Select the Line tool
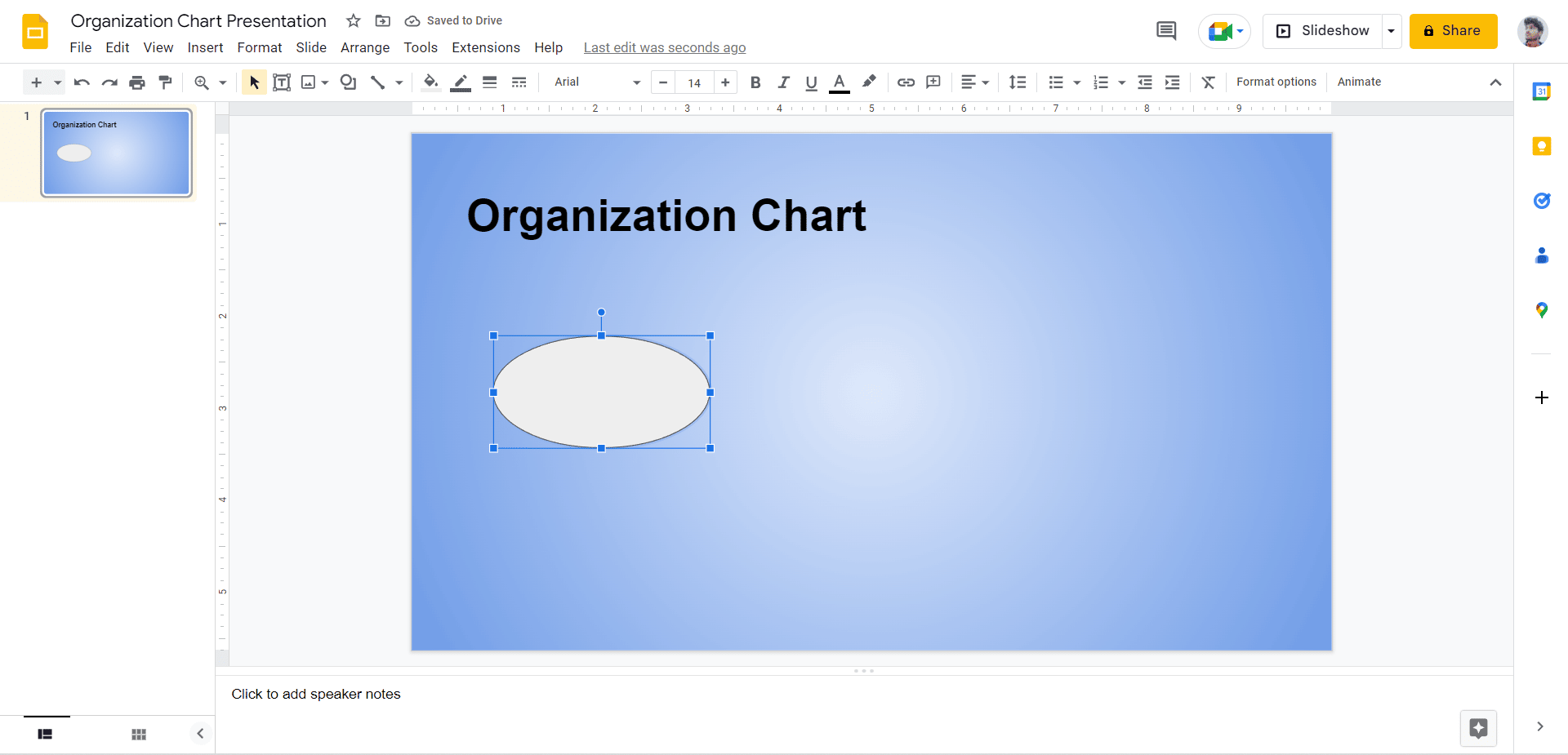This screenshot has height=755, width=1568. [x=378, y=82]
